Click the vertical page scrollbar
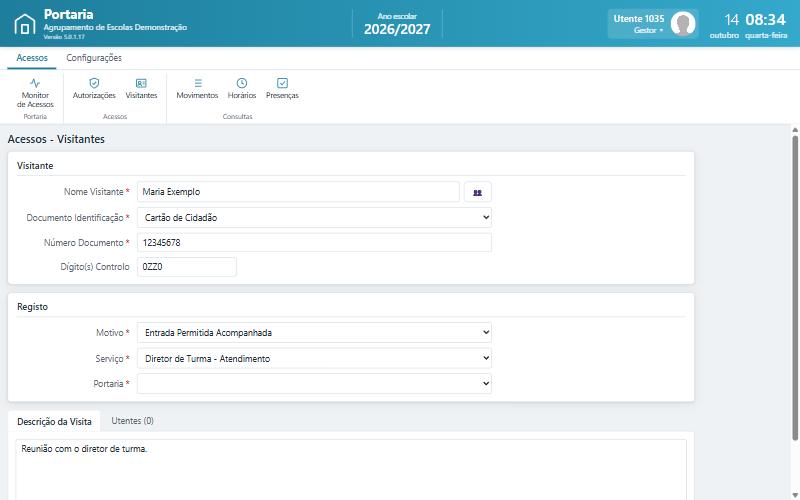The width and height of the screenshot is (800, 500). pos(795,287)
